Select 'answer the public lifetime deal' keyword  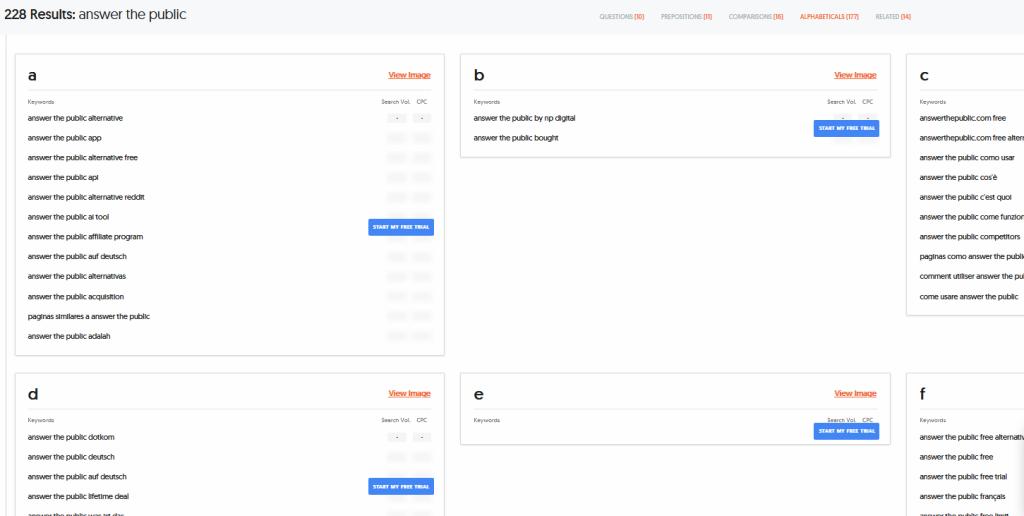78,496
